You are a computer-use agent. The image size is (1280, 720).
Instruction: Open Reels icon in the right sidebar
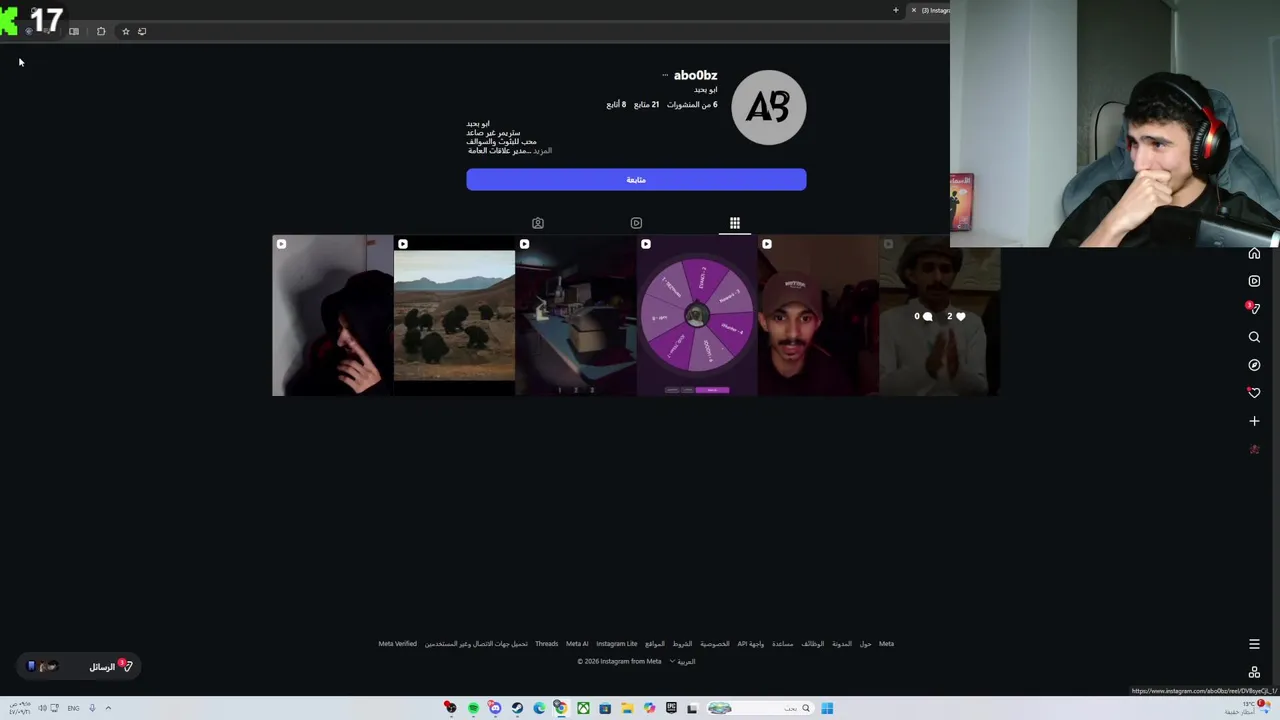1254,281
